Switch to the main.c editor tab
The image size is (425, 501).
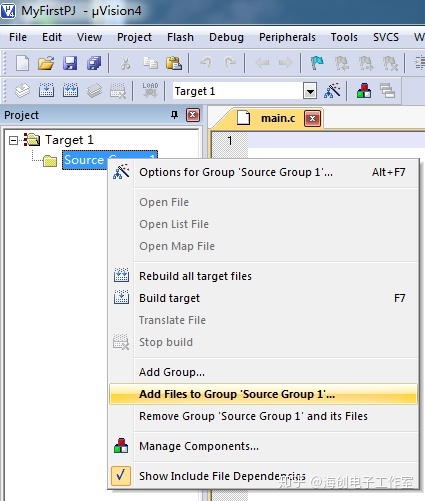coord(278,118)
